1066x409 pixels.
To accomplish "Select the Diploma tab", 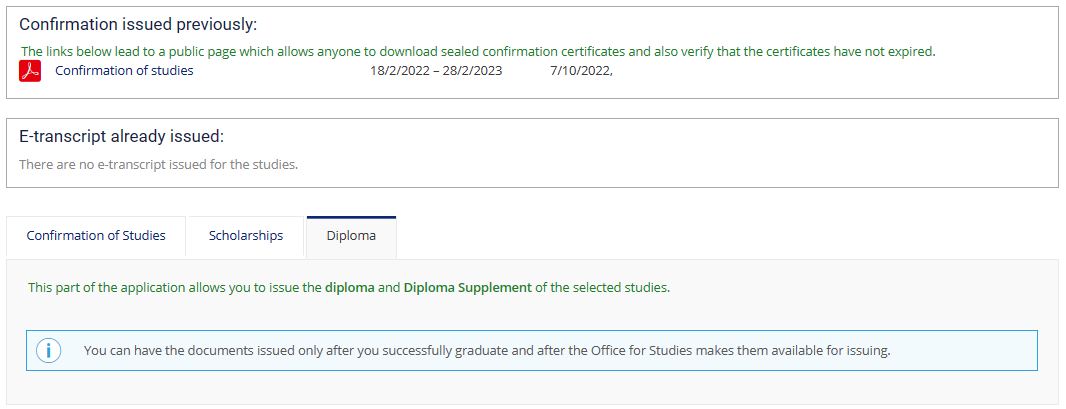I will 351,236.
